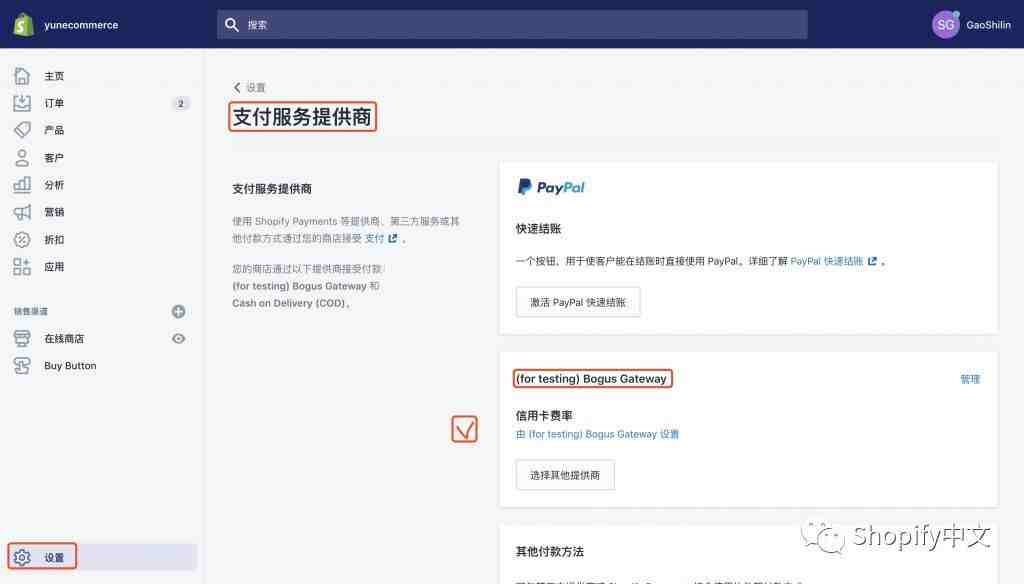
Task: Click the 支付服务提供商 page title
Action: tap(302, 117)
